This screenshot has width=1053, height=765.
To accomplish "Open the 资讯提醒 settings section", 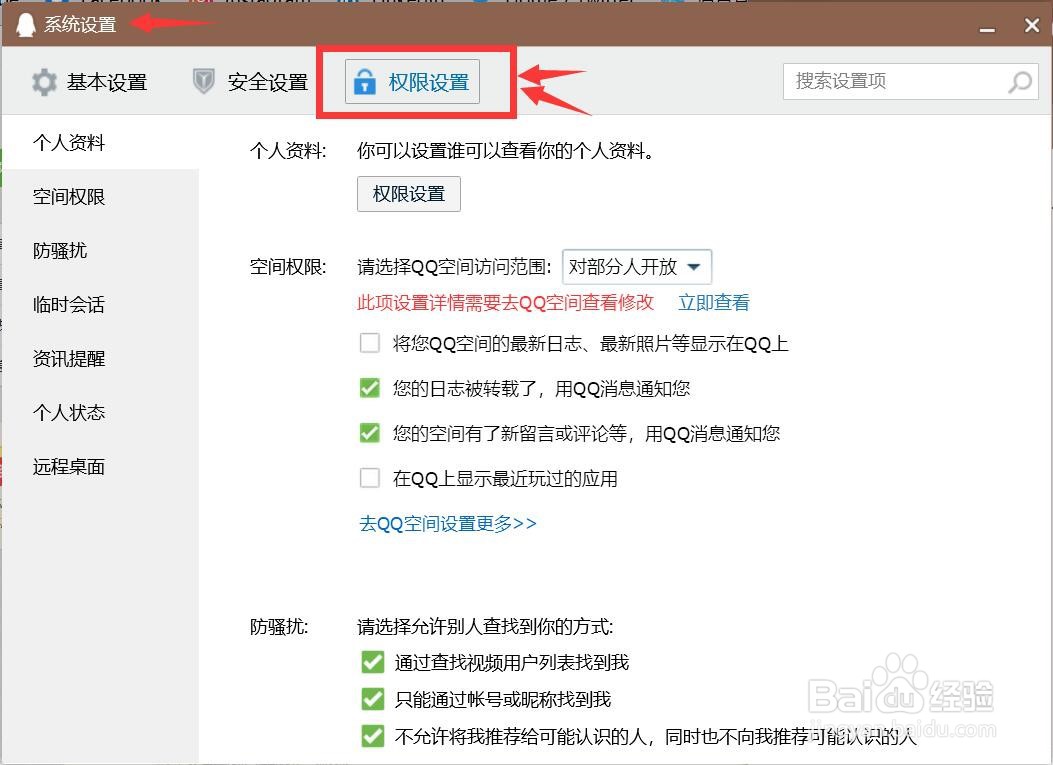I will click(68, 358).
